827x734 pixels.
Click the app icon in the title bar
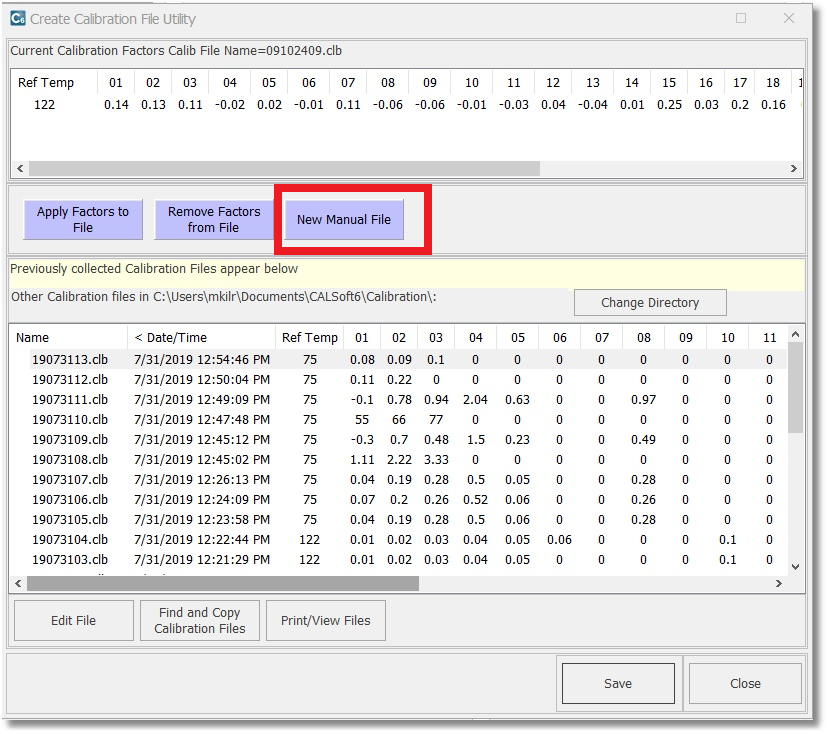[x=18, y=18]
